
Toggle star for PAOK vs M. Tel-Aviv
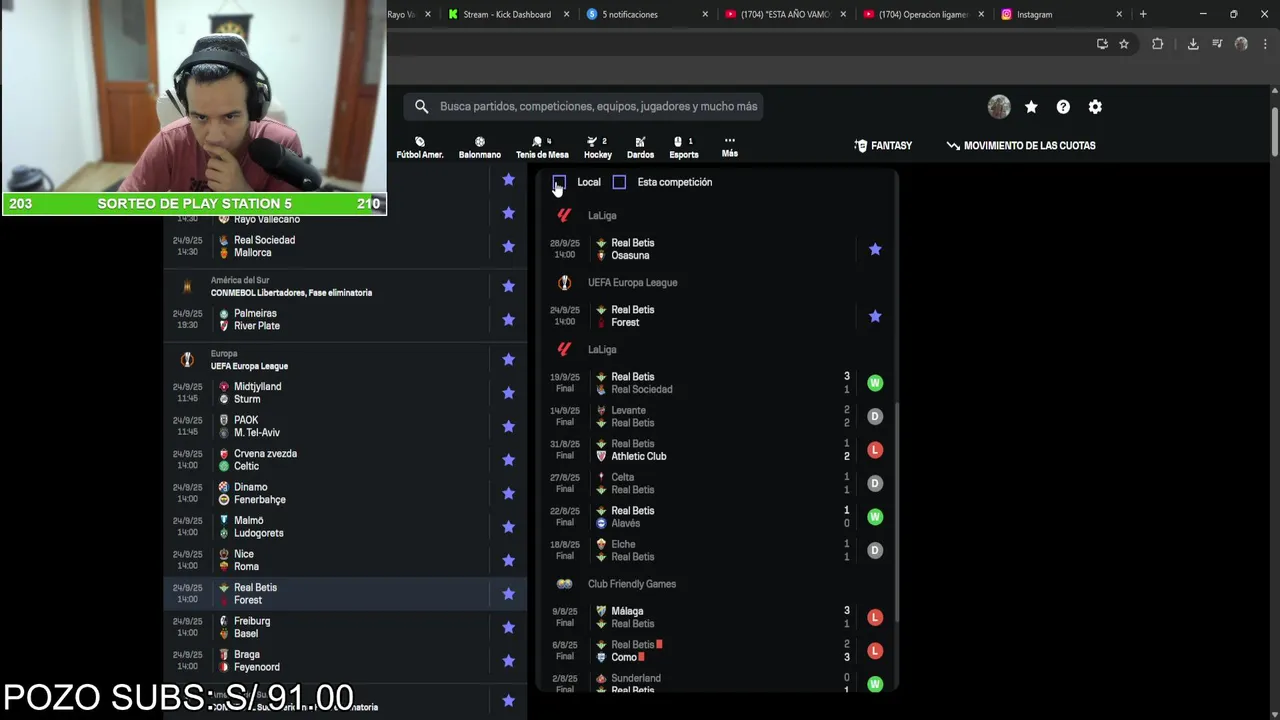(508, 426)
